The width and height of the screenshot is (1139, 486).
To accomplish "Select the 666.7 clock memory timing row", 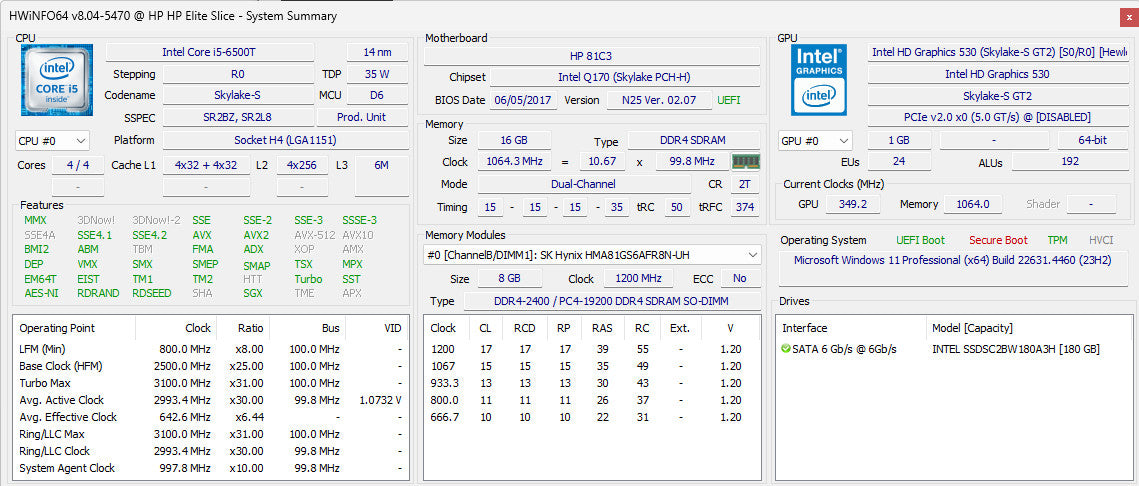I will [592, 417].
